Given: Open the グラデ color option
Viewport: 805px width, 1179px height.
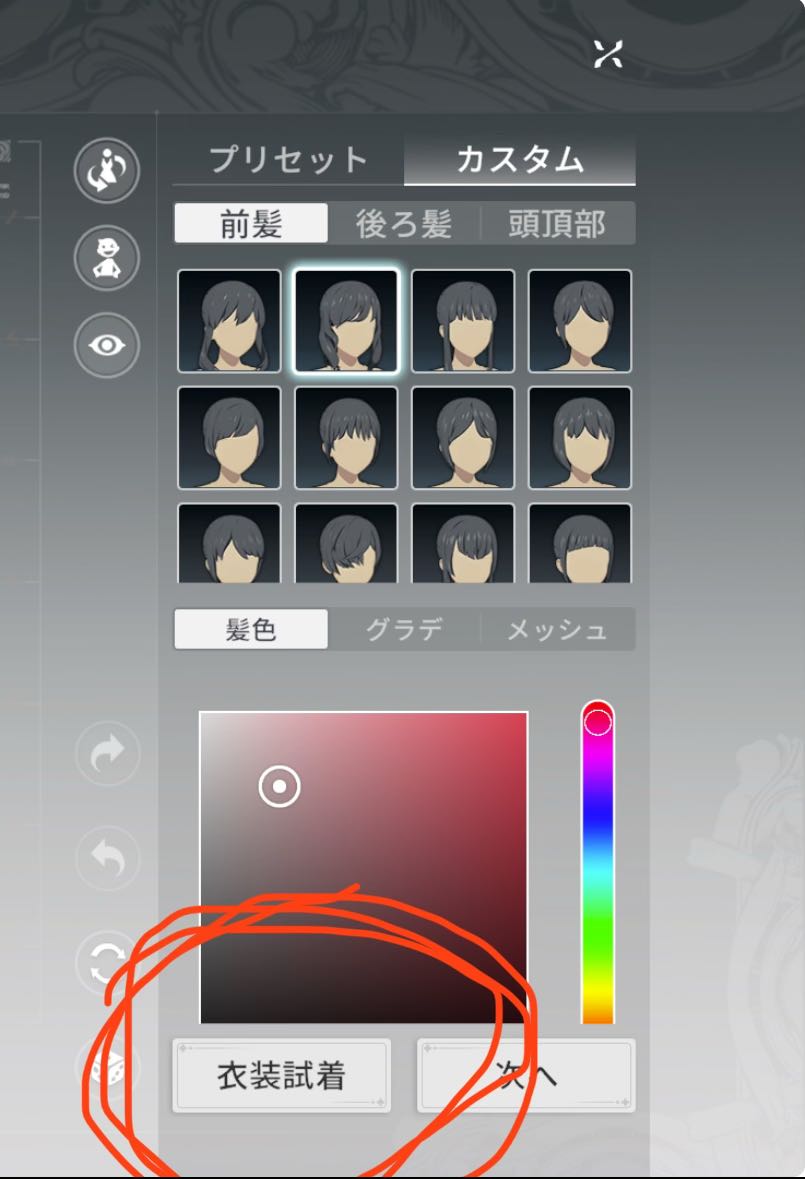Looking at the screenshot, I should [x=404, y=629].
